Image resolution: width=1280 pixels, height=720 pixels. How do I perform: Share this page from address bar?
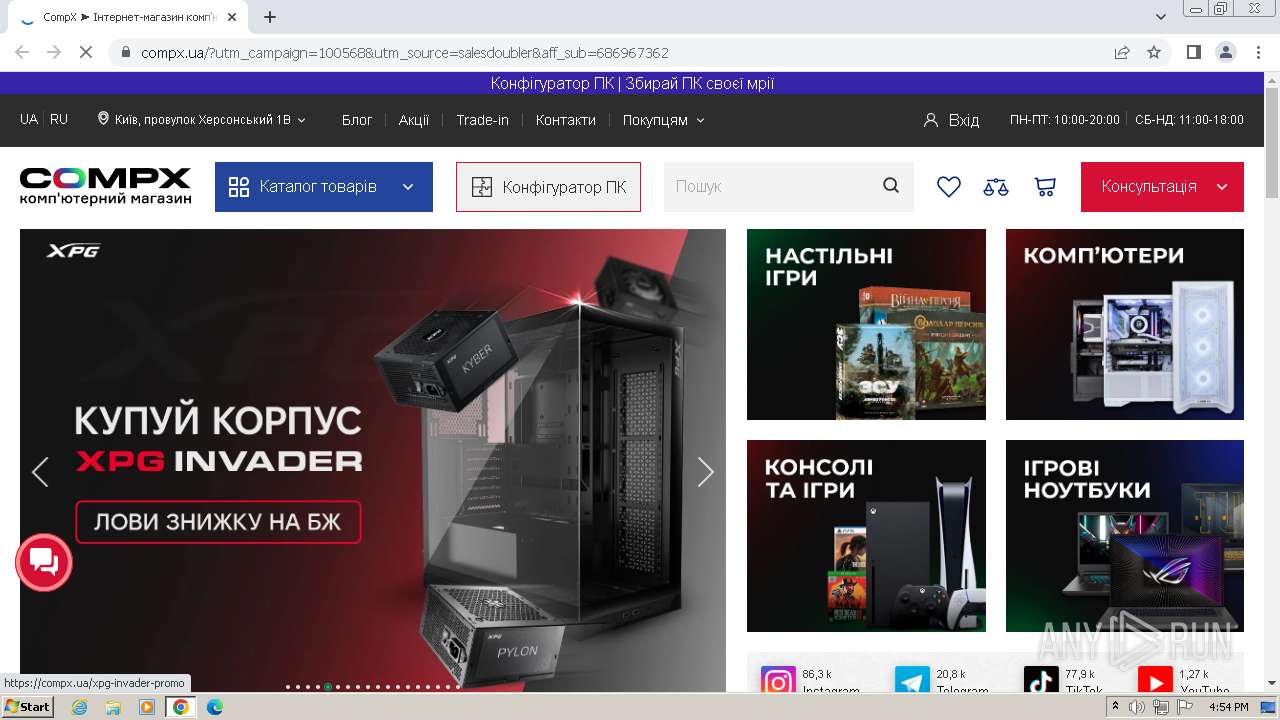(x=1122, y=52)
